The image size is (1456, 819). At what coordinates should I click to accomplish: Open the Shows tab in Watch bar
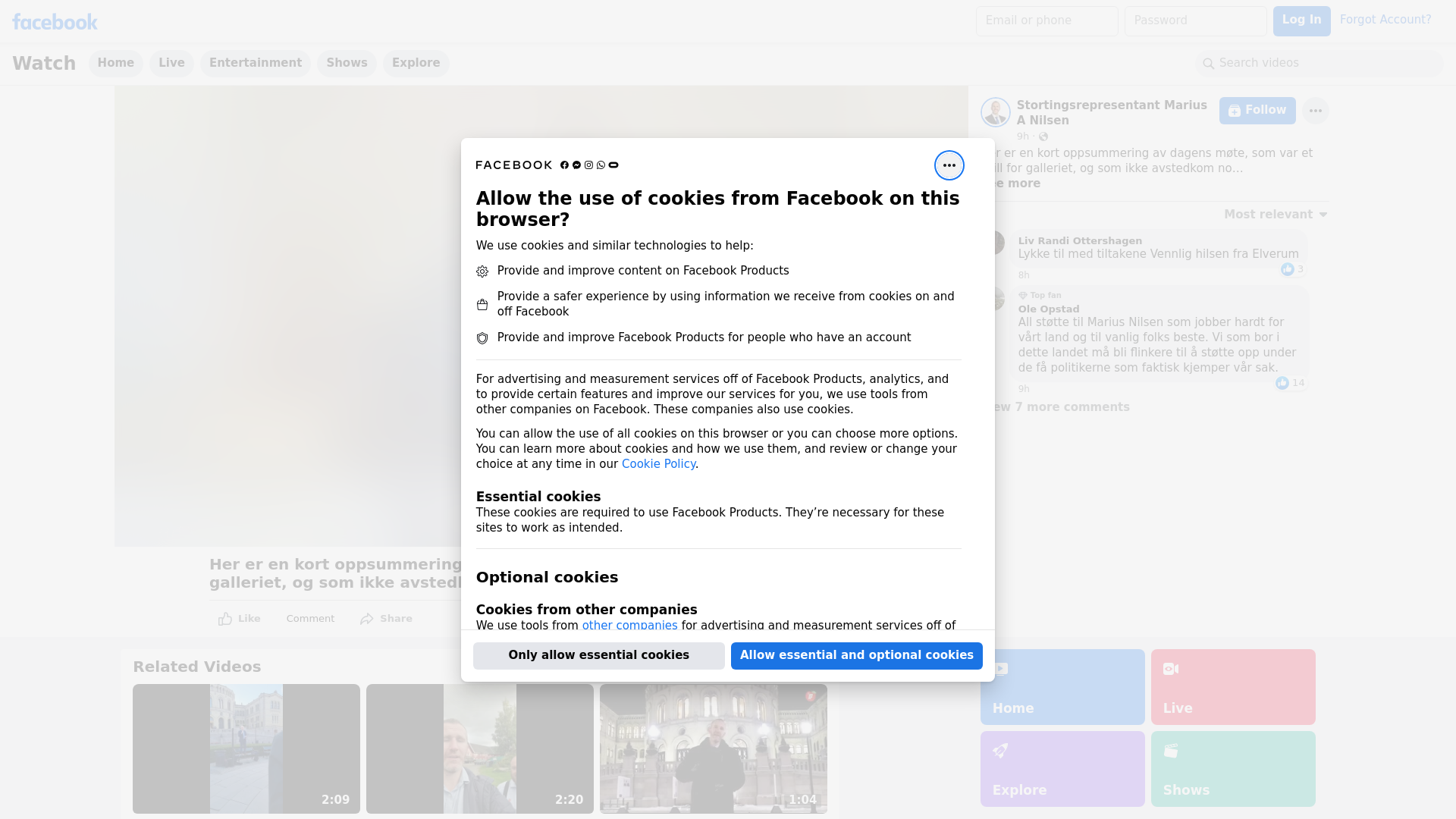pyautogui.click(x=347, y=63)
